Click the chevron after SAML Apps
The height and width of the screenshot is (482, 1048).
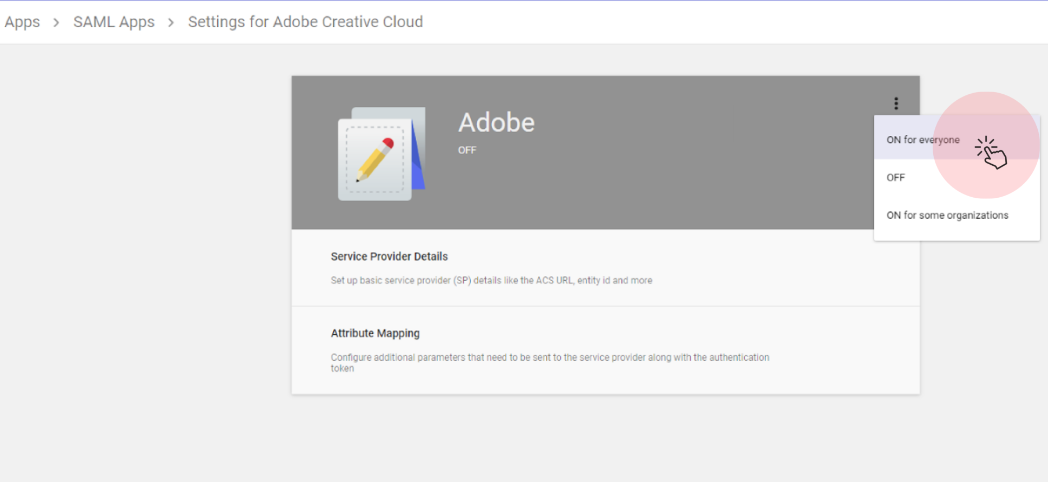(x=171, y=22)
